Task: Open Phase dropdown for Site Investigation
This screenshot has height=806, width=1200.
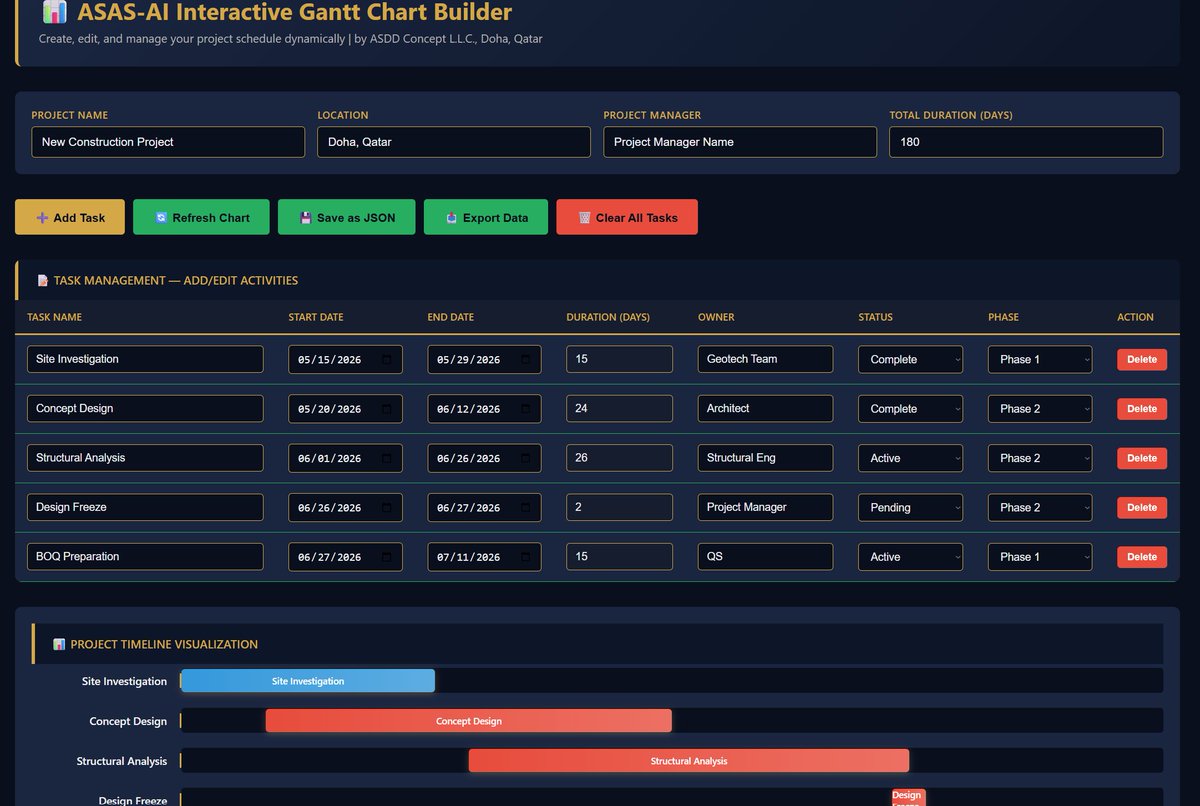Action: [1040, 359]
